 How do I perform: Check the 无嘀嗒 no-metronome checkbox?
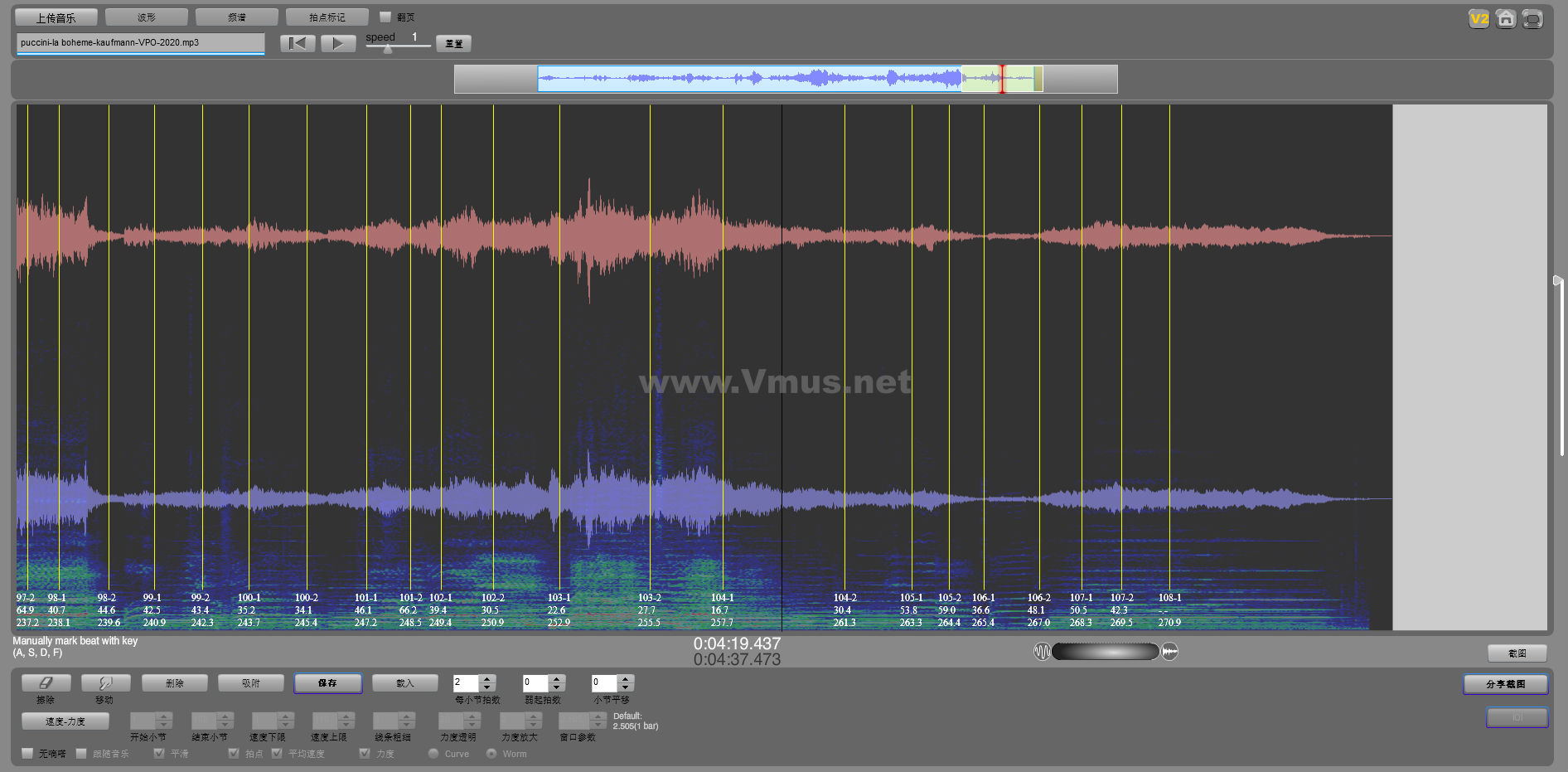point(28,754)
